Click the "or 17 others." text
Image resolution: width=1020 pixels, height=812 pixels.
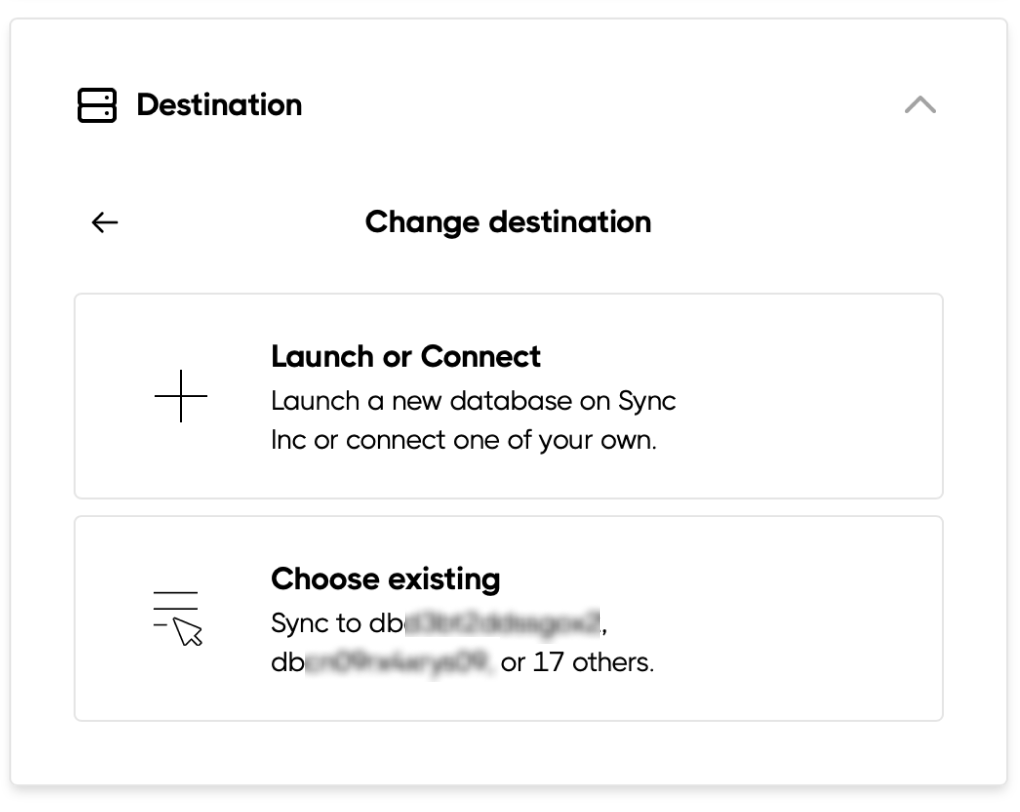(x=577, y=662)
